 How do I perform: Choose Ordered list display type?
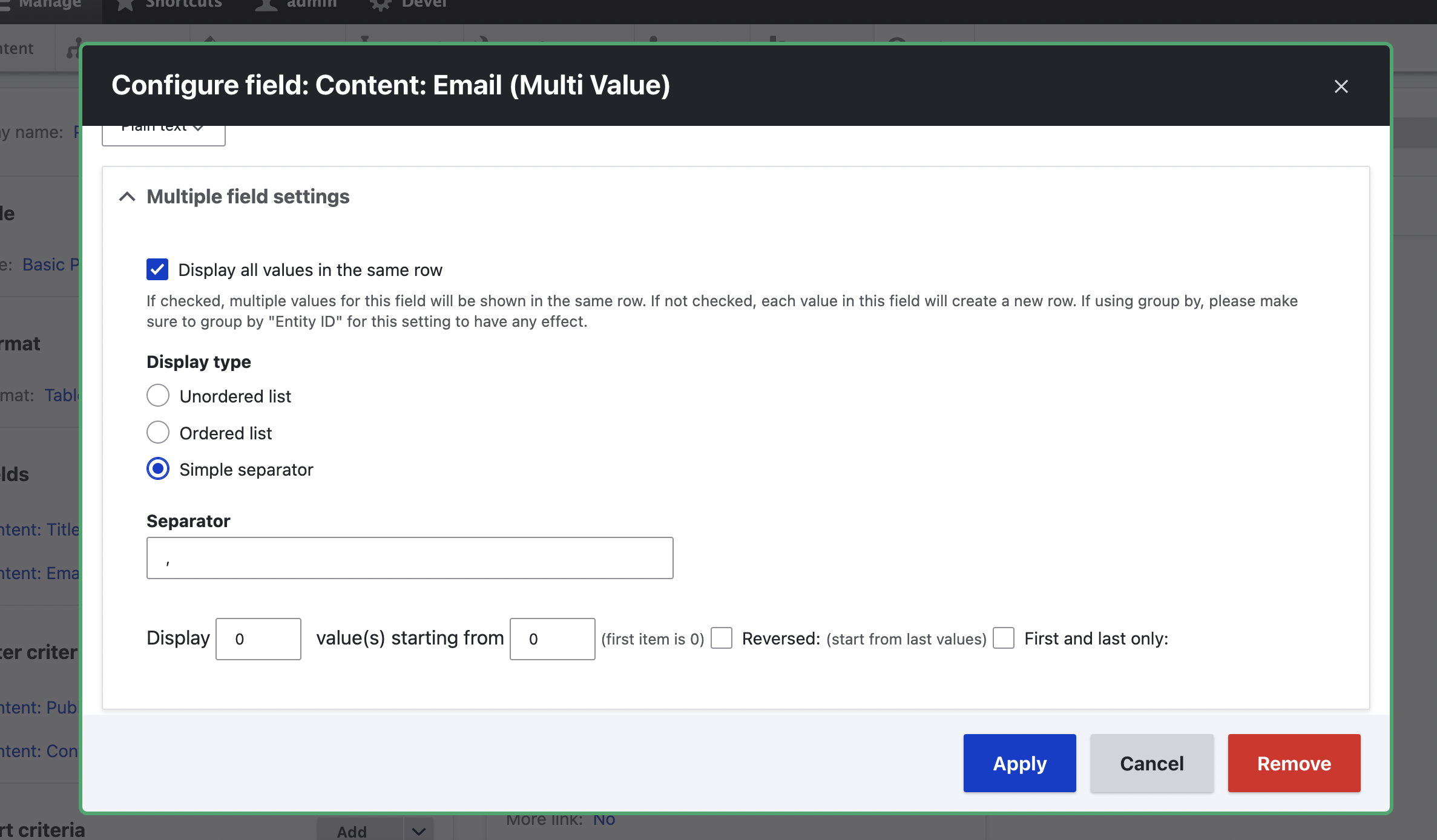[158, 433]
